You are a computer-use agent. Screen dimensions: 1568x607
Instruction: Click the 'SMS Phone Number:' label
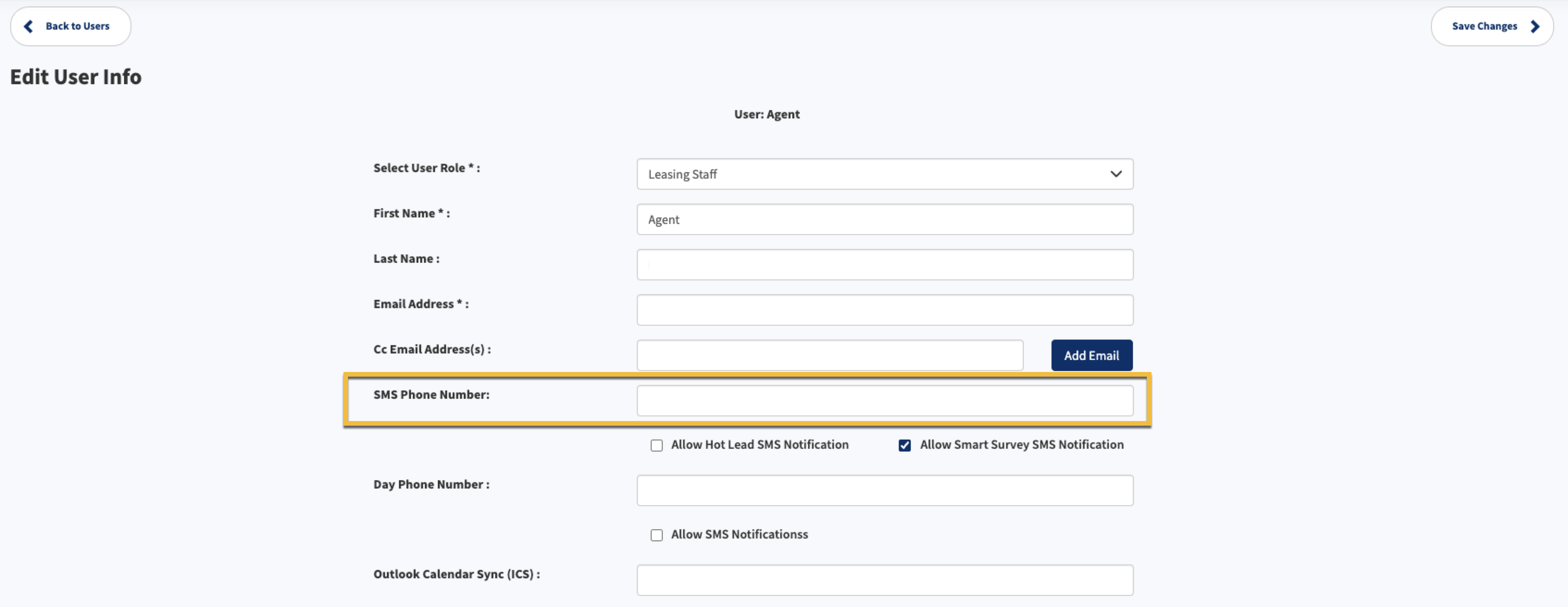[431, 395]
